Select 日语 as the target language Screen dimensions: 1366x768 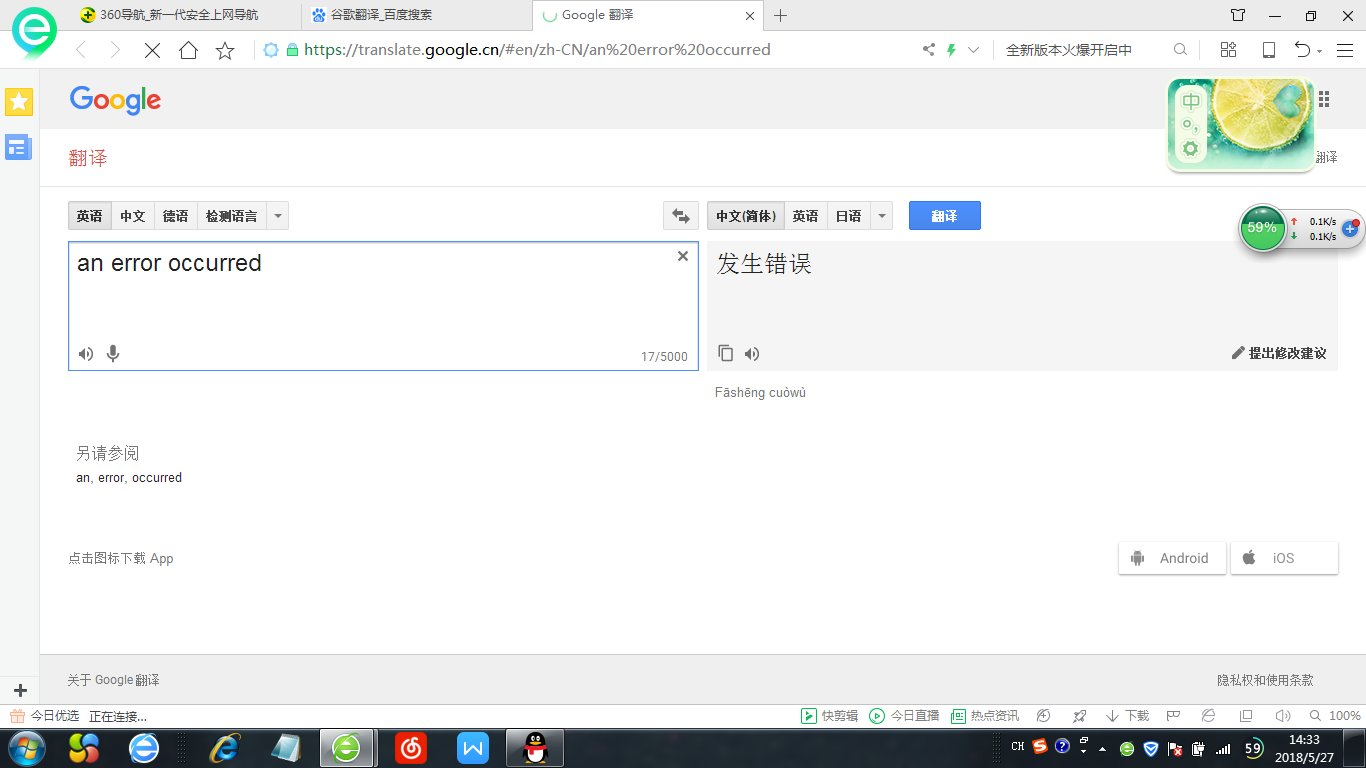[x=848, y=215]
